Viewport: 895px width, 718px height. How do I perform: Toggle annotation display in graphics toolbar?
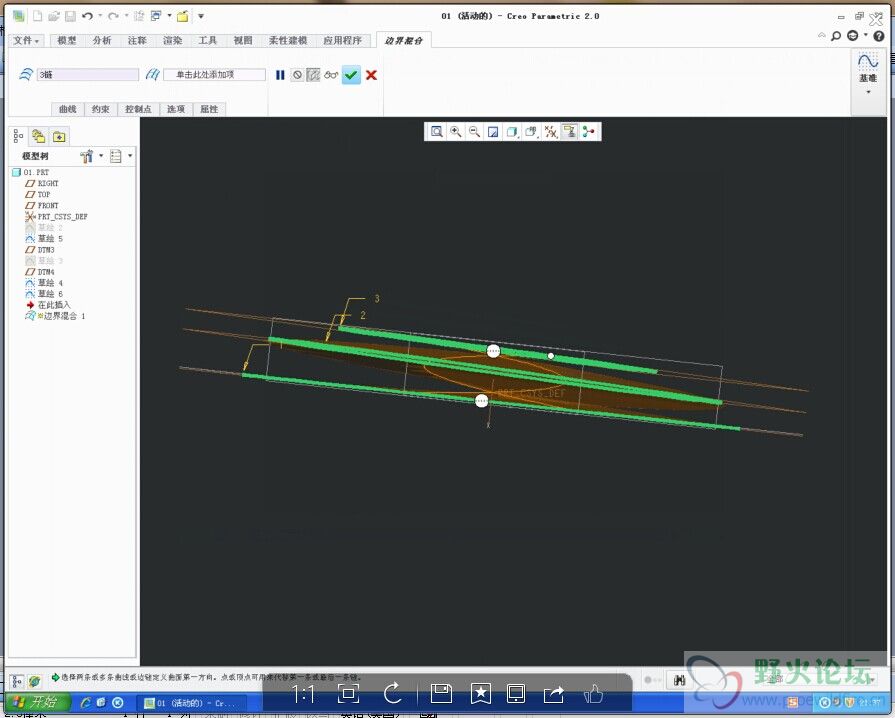568,131
